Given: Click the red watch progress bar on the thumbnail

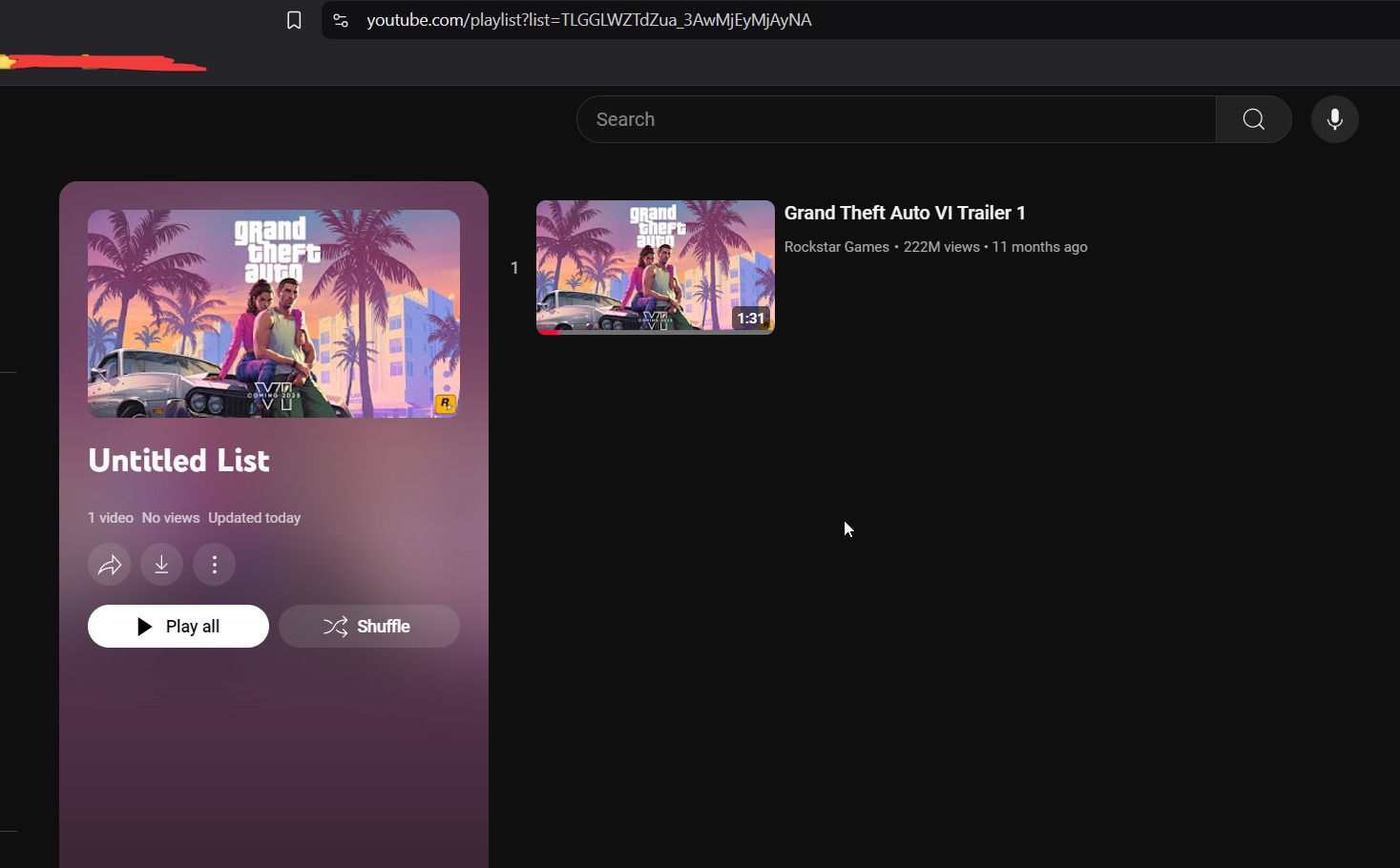Looking at the screenshot, I should point(549,333).
